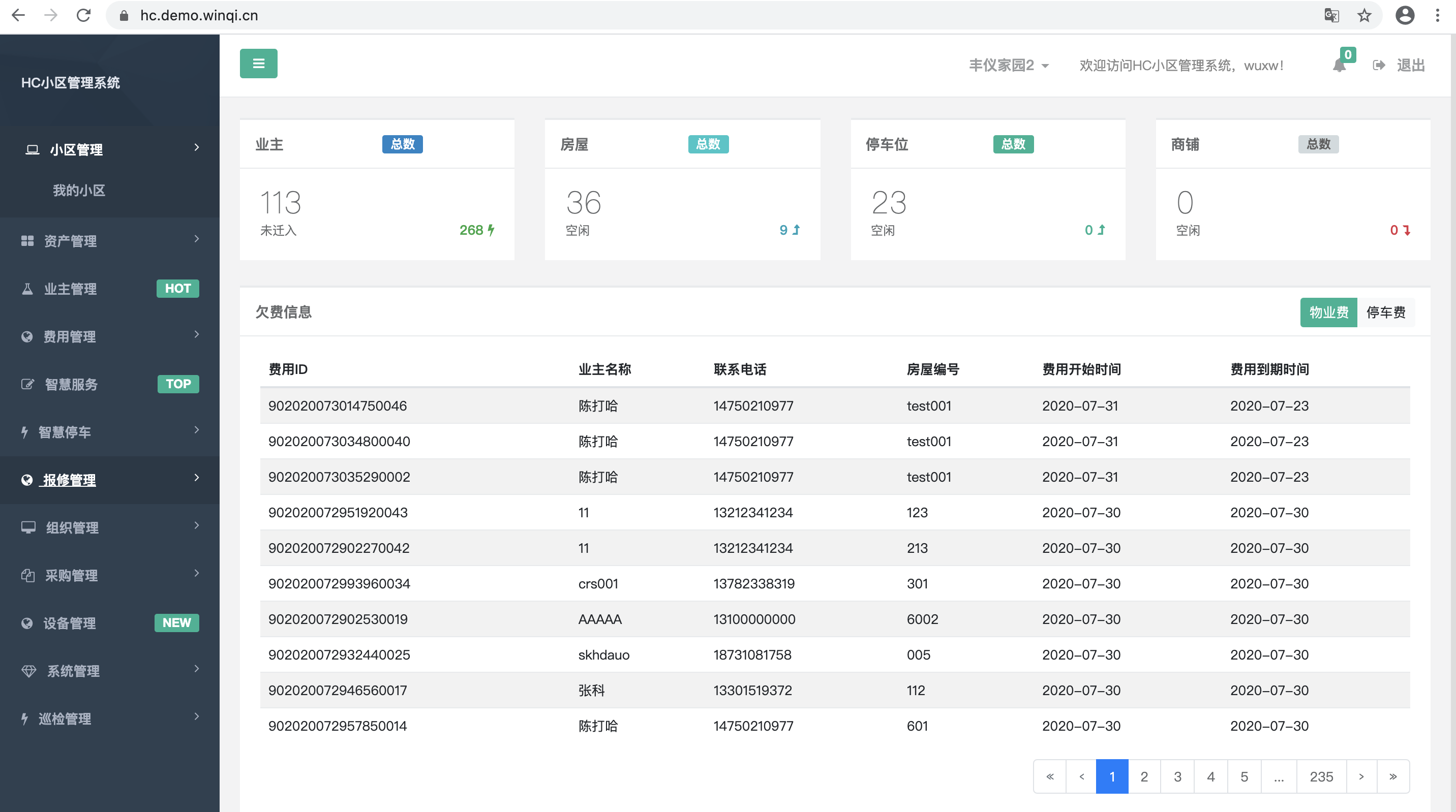Expand the 系统管理 sidebar chevron

[x=196, y=669]
